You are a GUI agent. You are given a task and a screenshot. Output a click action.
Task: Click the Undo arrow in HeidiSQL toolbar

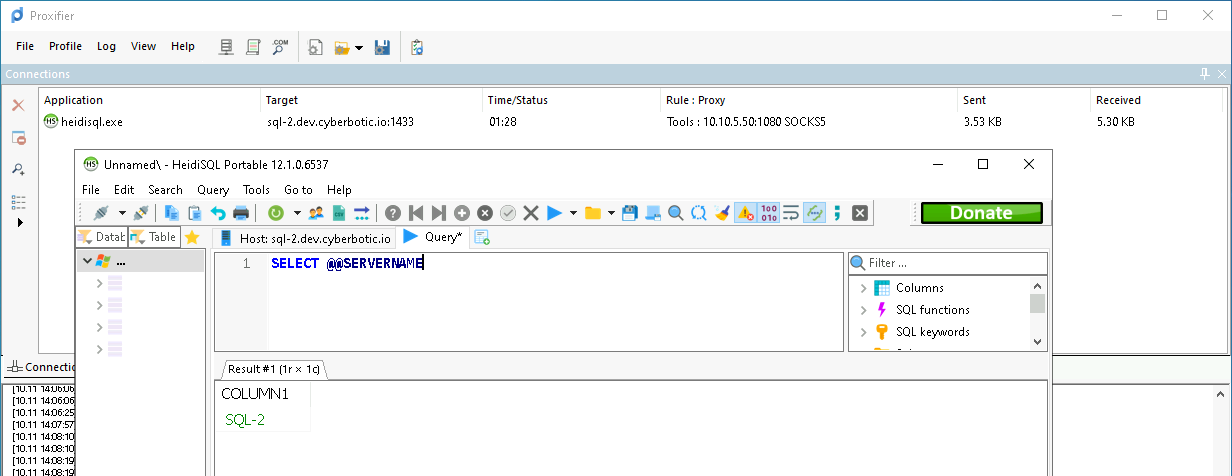coord(218,213)
